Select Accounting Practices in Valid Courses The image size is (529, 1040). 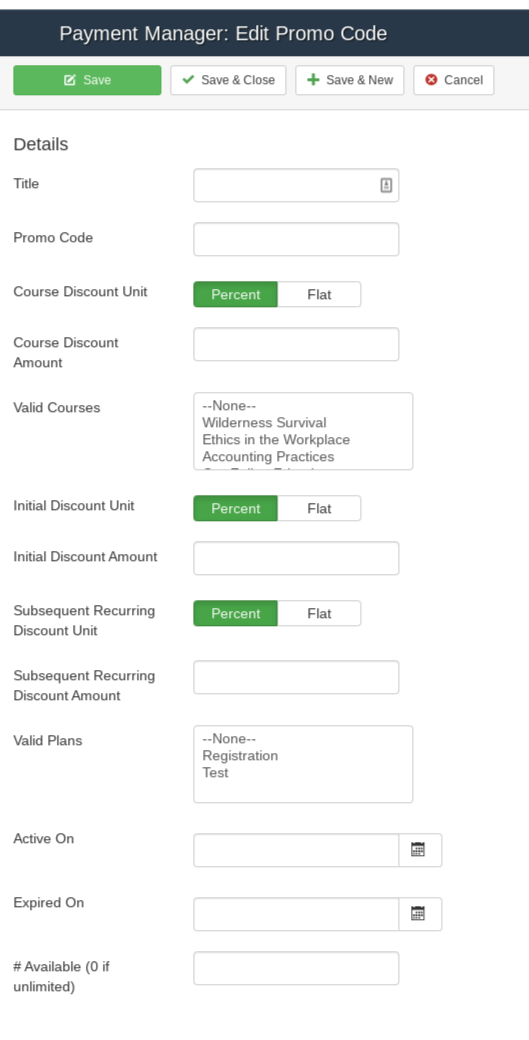tap(268, 456)
